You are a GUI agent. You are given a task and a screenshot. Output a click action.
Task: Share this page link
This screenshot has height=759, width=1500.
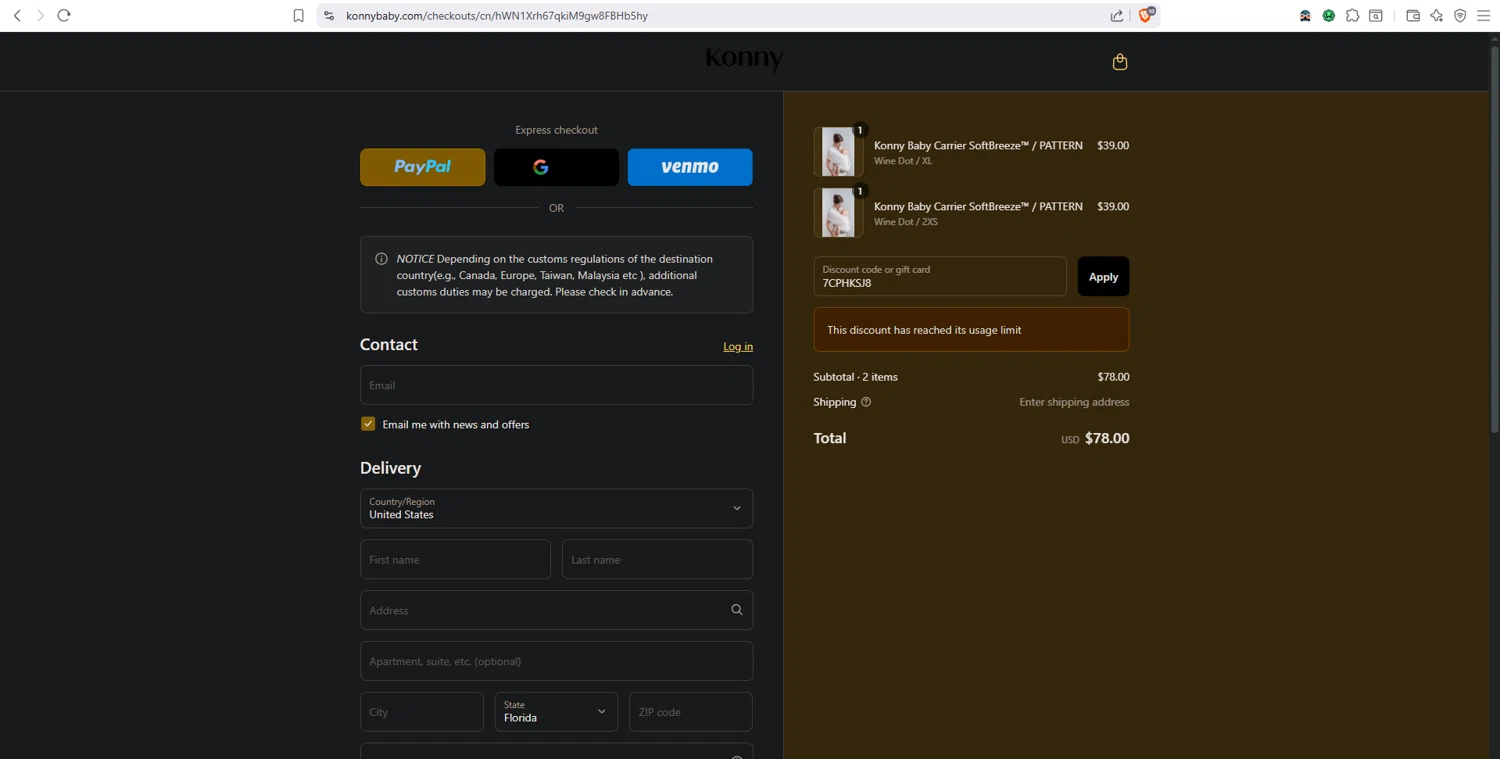1117,15
